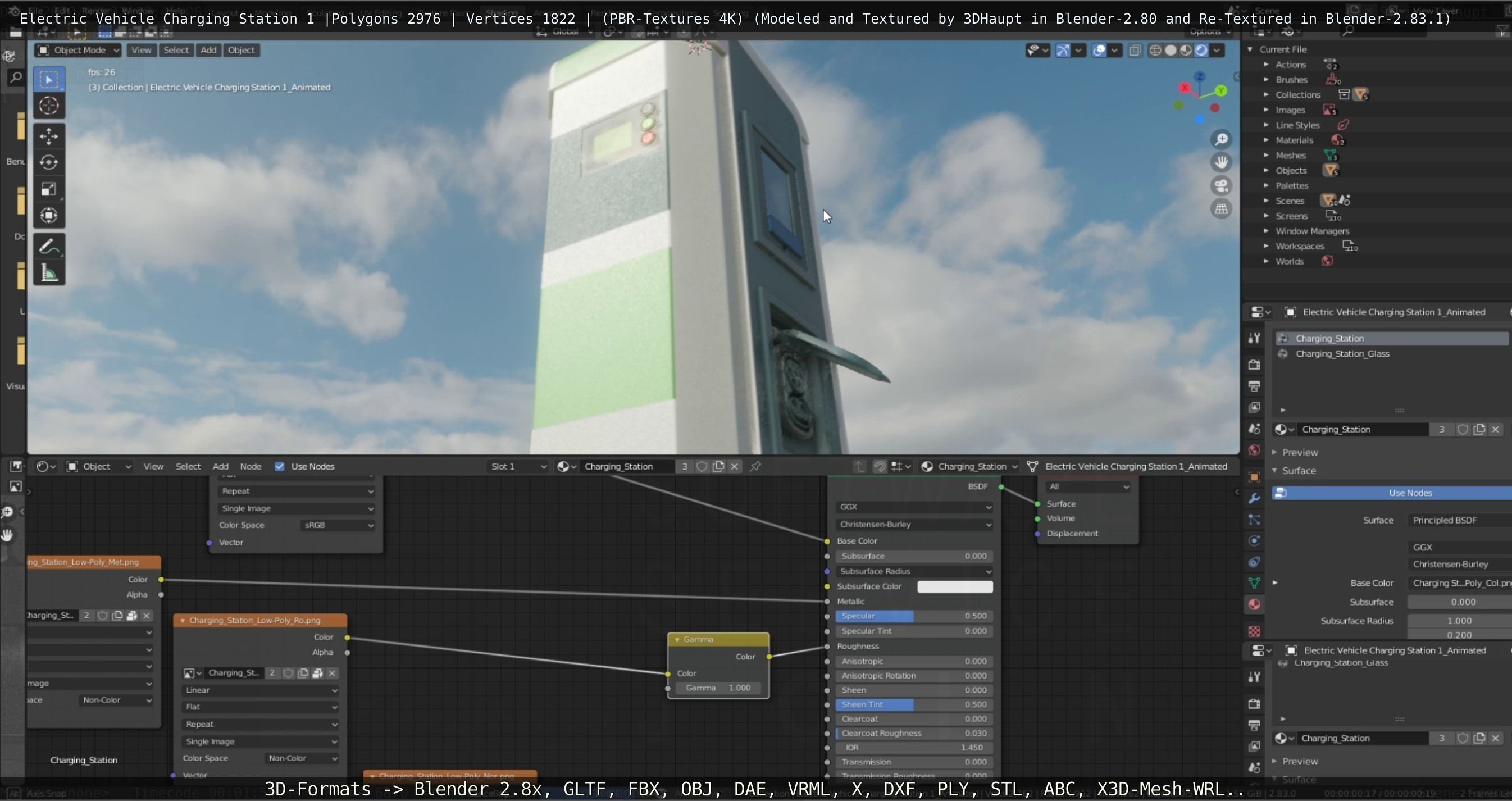Open Render properties camera tab
The image size is (1512, 801).
click(x=1254, y=365)
